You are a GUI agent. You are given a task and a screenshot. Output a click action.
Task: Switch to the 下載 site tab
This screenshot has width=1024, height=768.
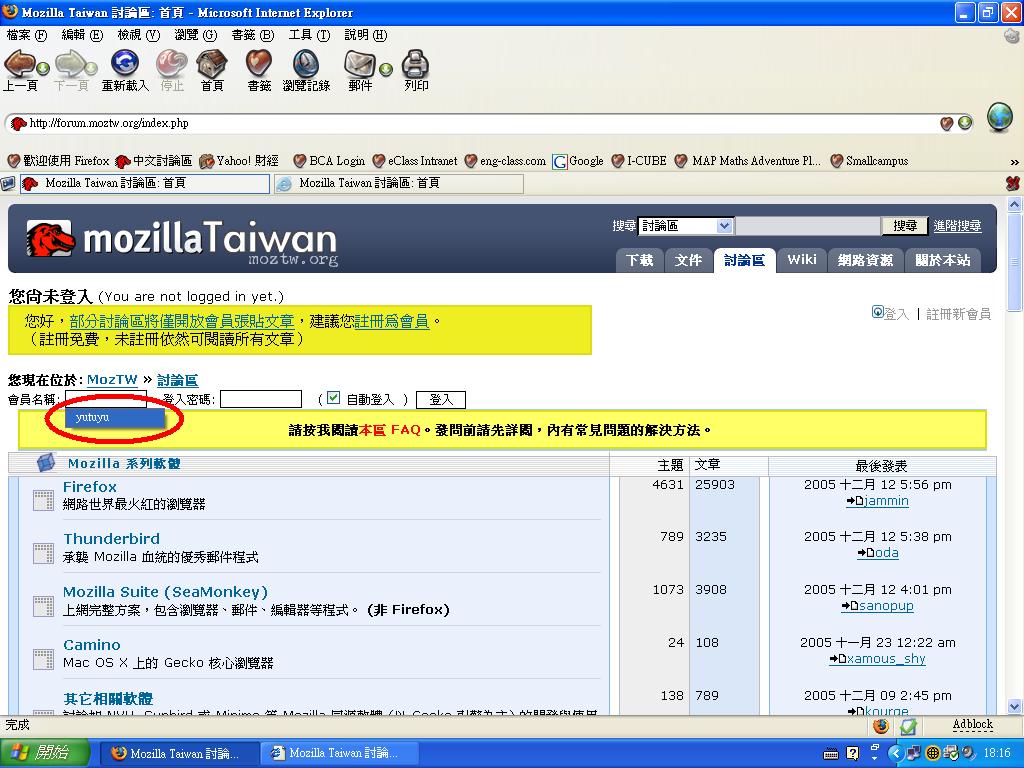point(639,261)
